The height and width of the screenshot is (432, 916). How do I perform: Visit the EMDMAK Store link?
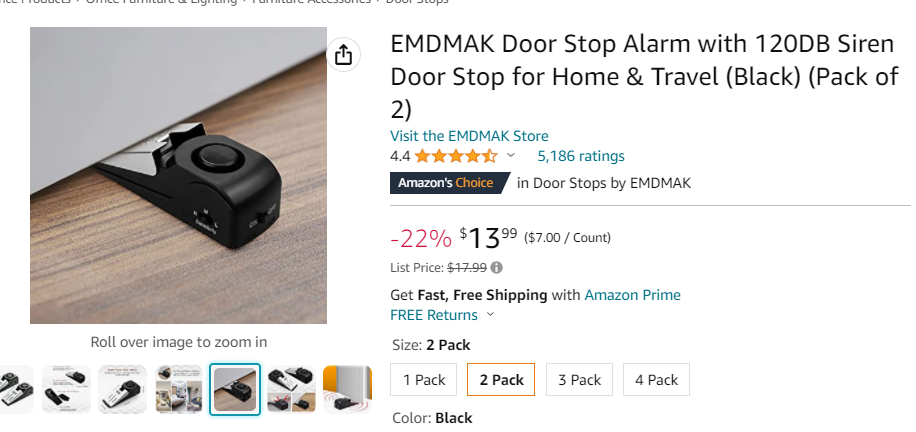[469, 136]
